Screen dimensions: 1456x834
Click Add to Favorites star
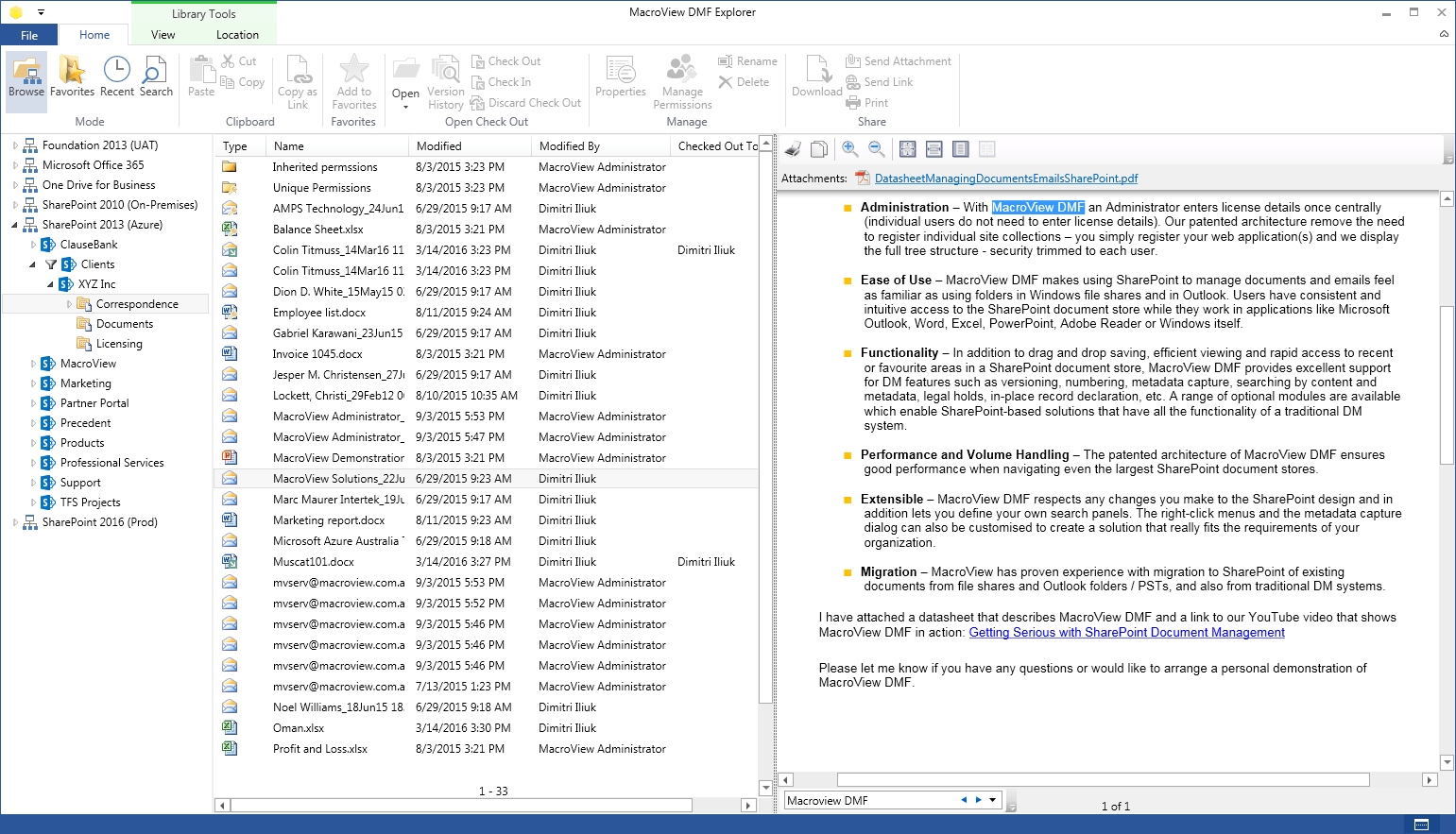click(x=353, y=82)
